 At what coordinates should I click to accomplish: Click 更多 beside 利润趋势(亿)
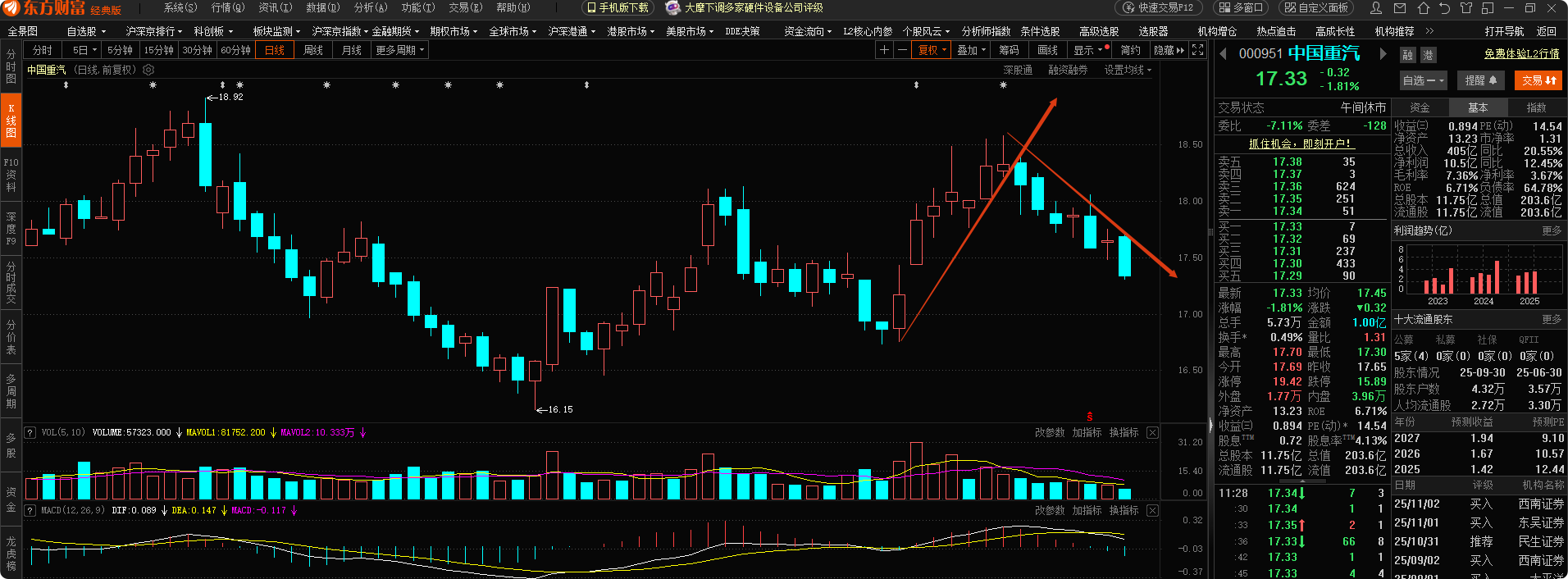click(1552, 230)
